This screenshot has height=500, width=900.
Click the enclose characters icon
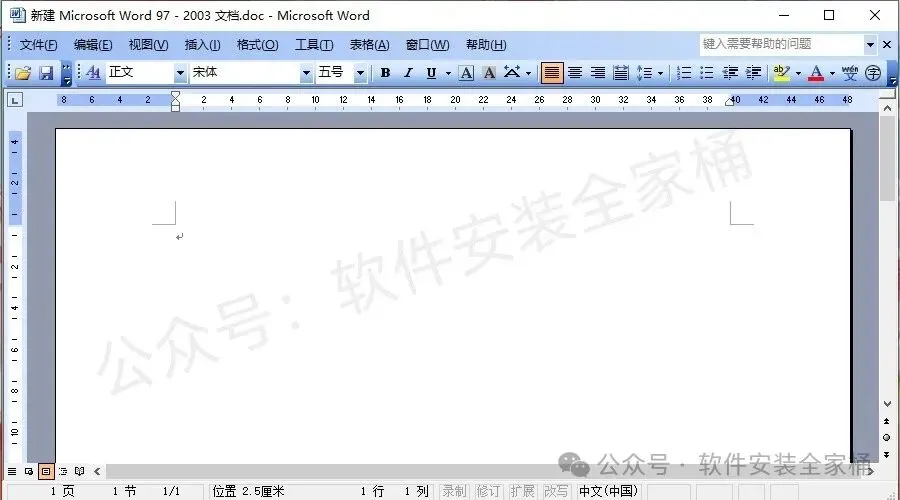(x=873, y=73)
